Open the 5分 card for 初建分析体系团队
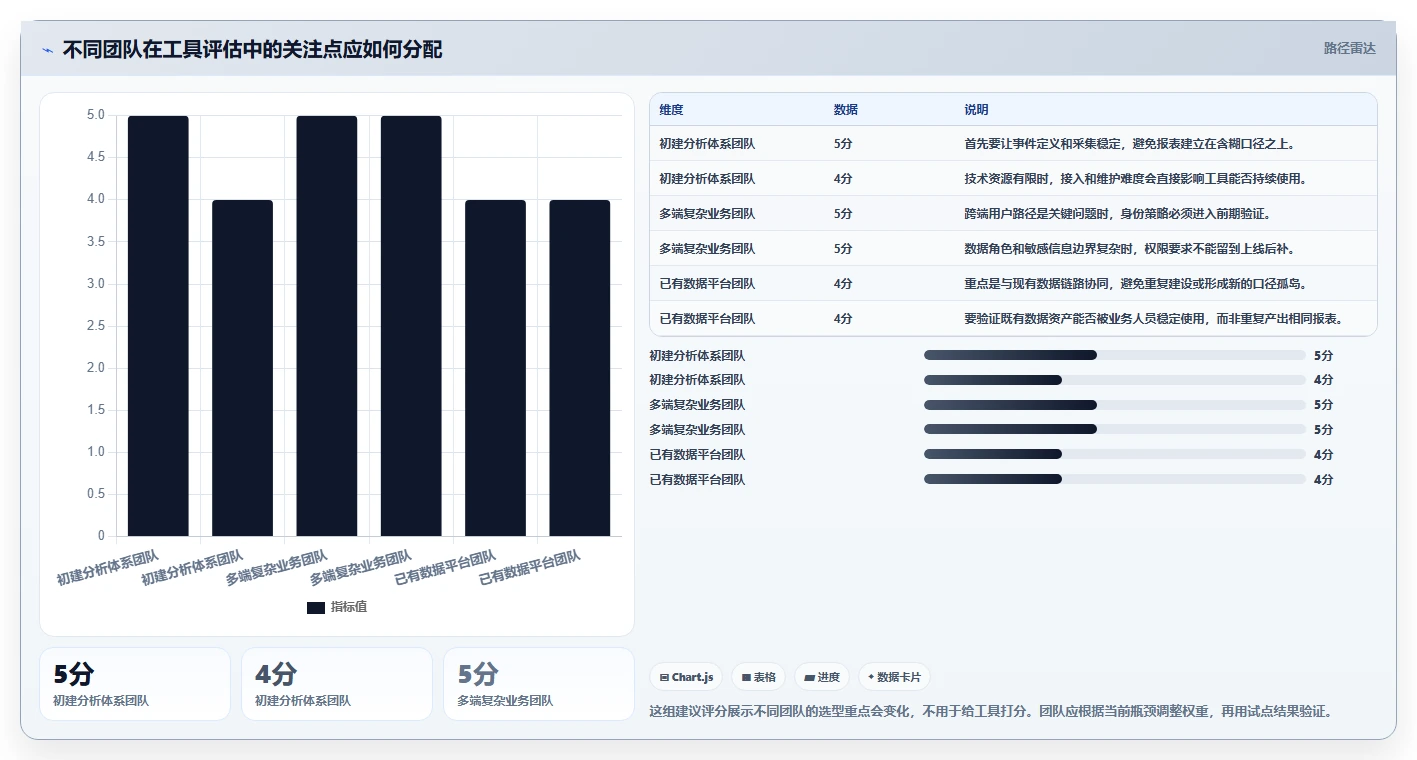Viewport: 1417px width, 760px height. tap(135, 684)
